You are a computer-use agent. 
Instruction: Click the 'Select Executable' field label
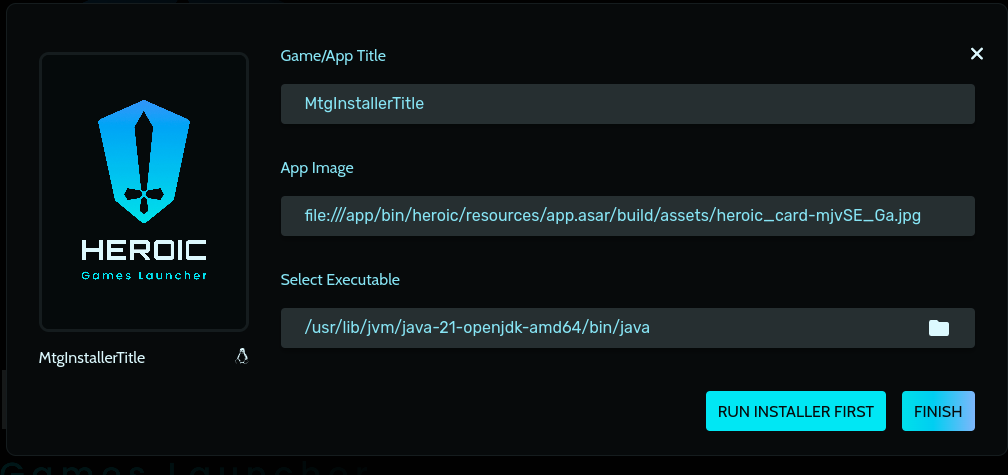[340, 280]
